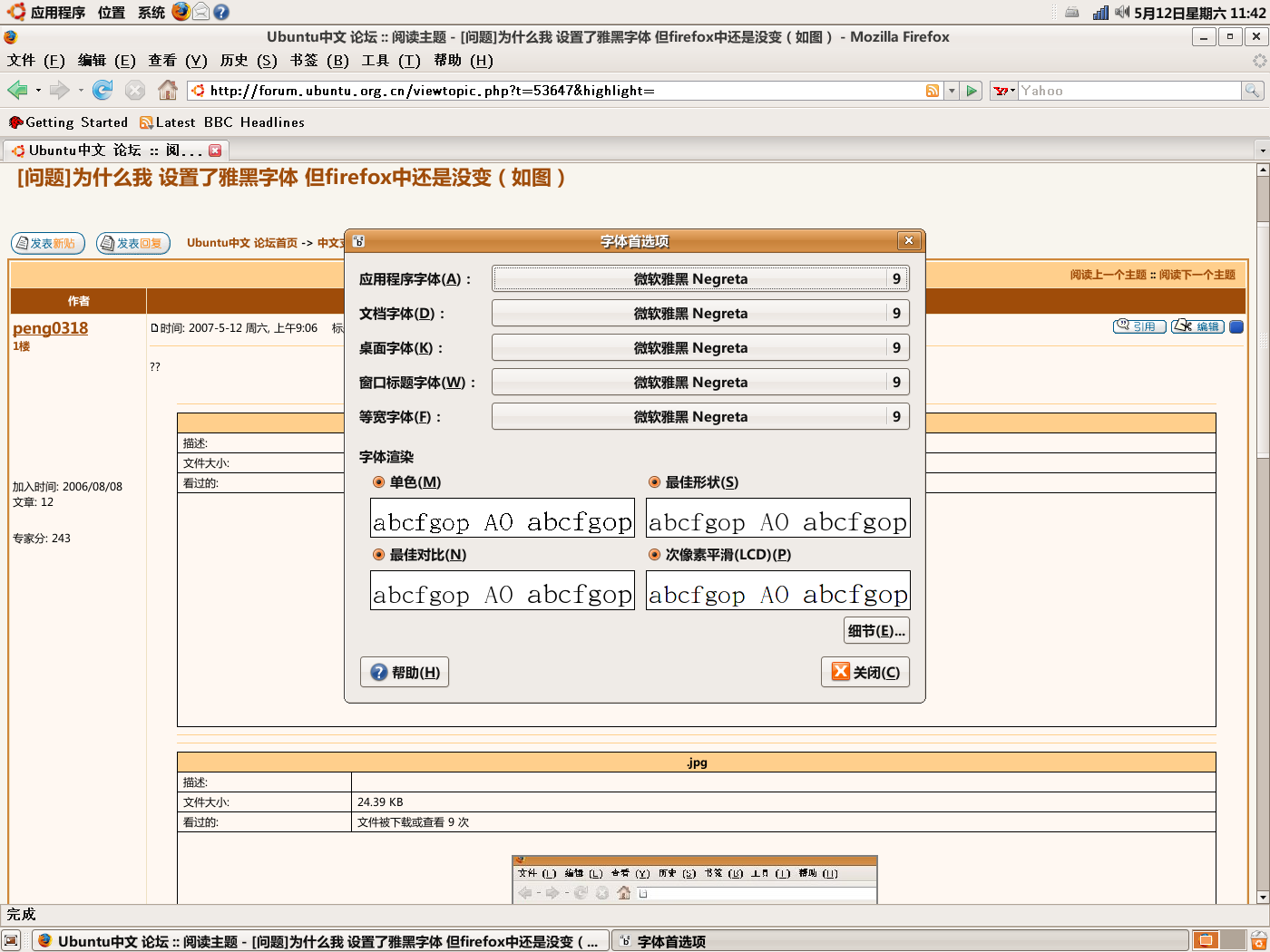Click the Firefox forward arrow button
This screenshot has height=952, width=1270.
pos(59,90)
